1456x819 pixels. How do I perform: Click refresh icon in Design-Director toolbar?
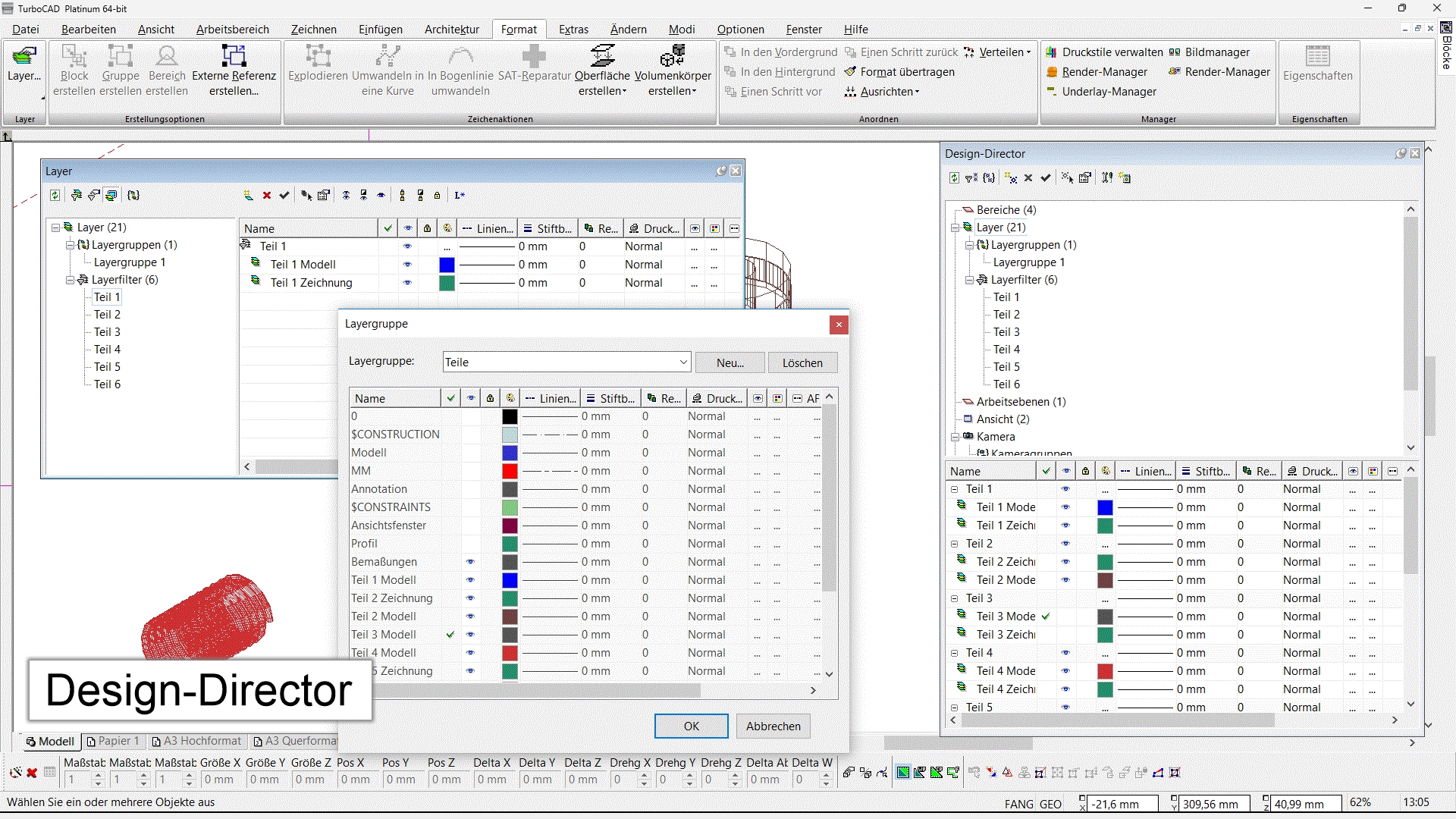954,178
